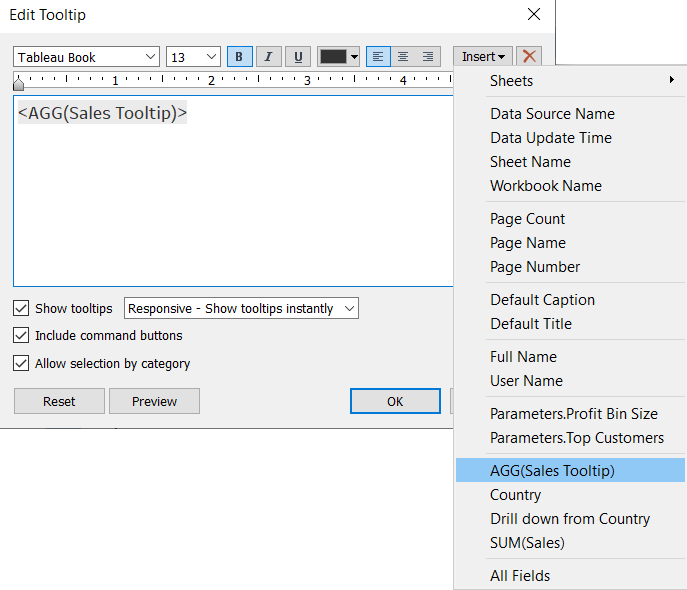This screenshot has width=687, height=590.
Task: Insert Sheet Name field
Action: (570, 162)
